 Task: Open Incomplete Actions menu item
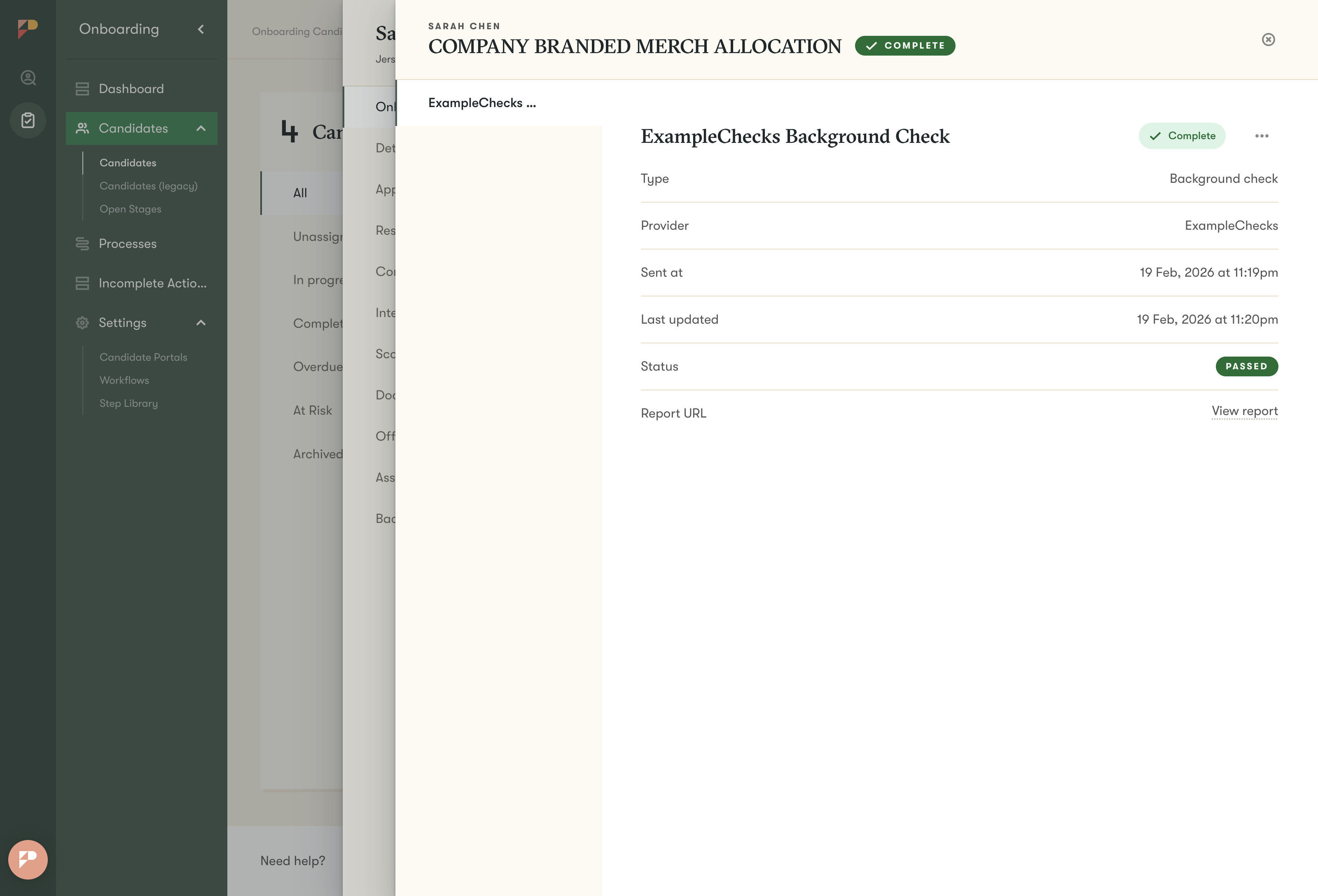pos(152,283)
